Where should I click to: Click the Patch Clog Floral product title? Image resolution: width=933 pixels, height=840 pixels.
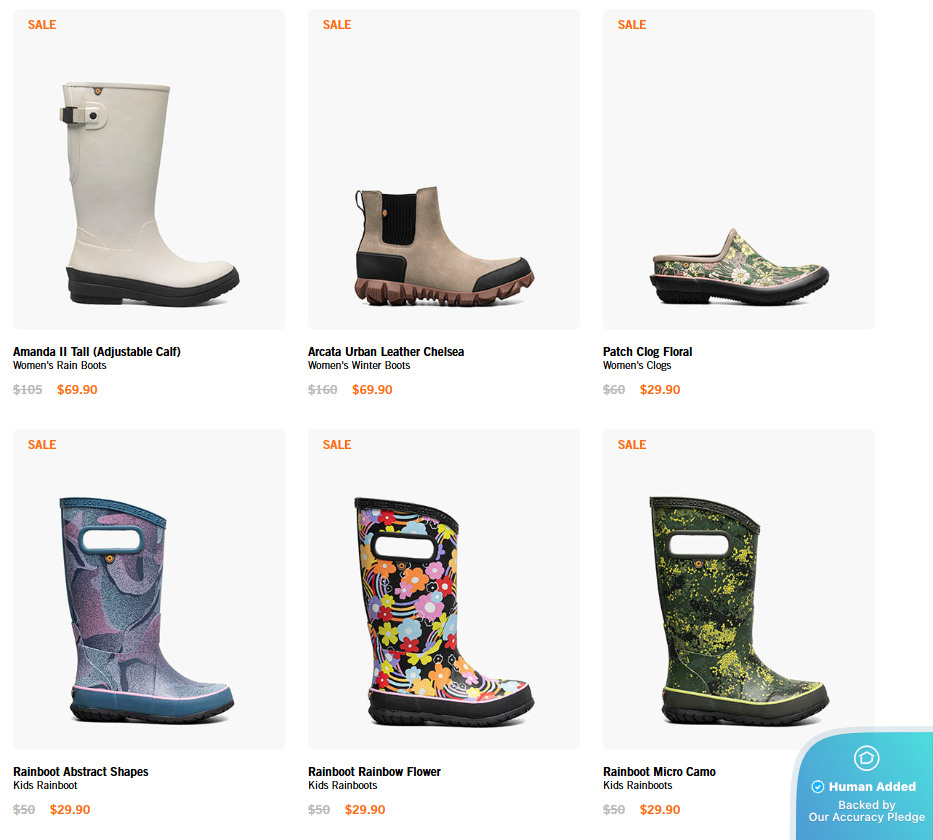click(x=647, y=352)
